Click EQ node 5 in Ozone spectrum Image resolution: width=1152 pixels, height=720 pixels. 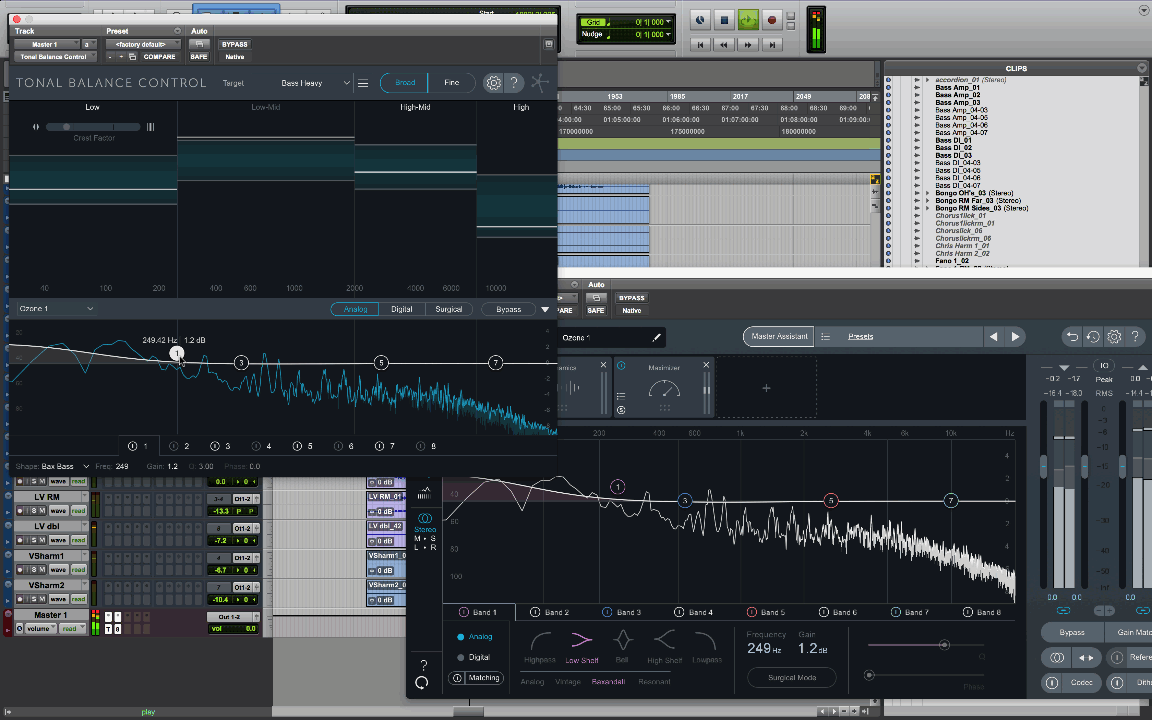[831, 500]
